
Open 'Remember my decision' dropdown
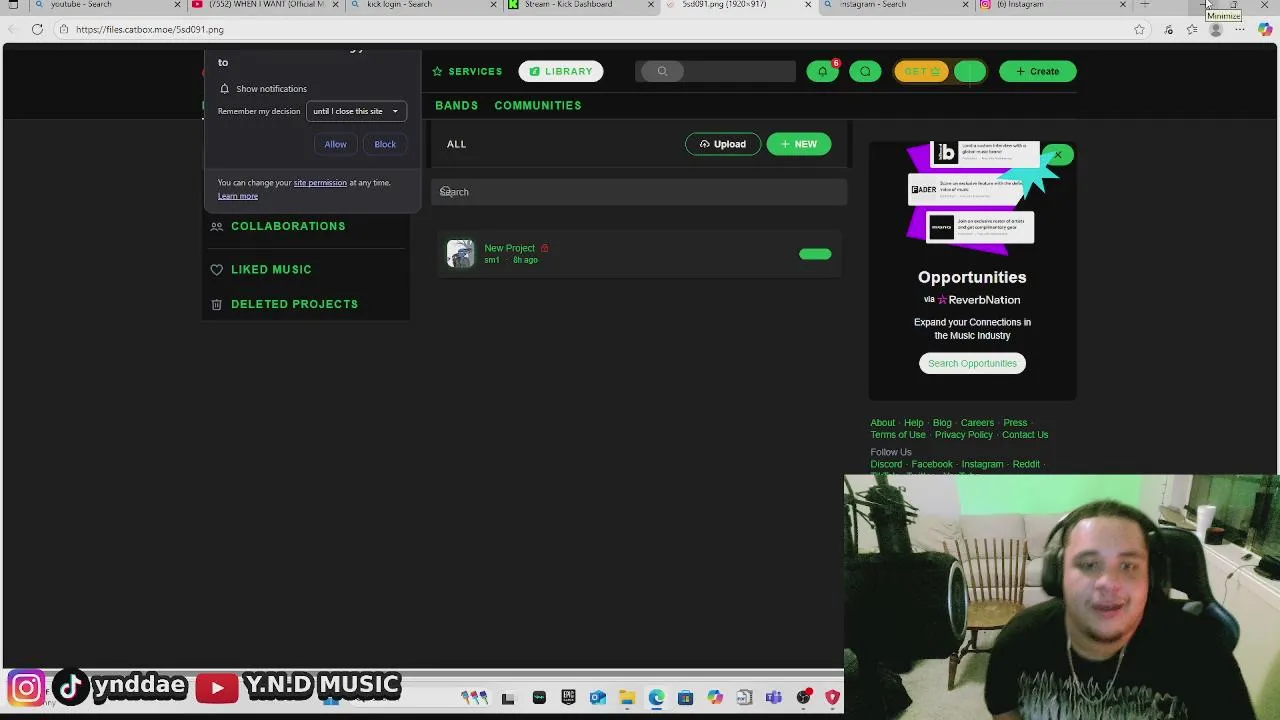[x=356, y=111]
